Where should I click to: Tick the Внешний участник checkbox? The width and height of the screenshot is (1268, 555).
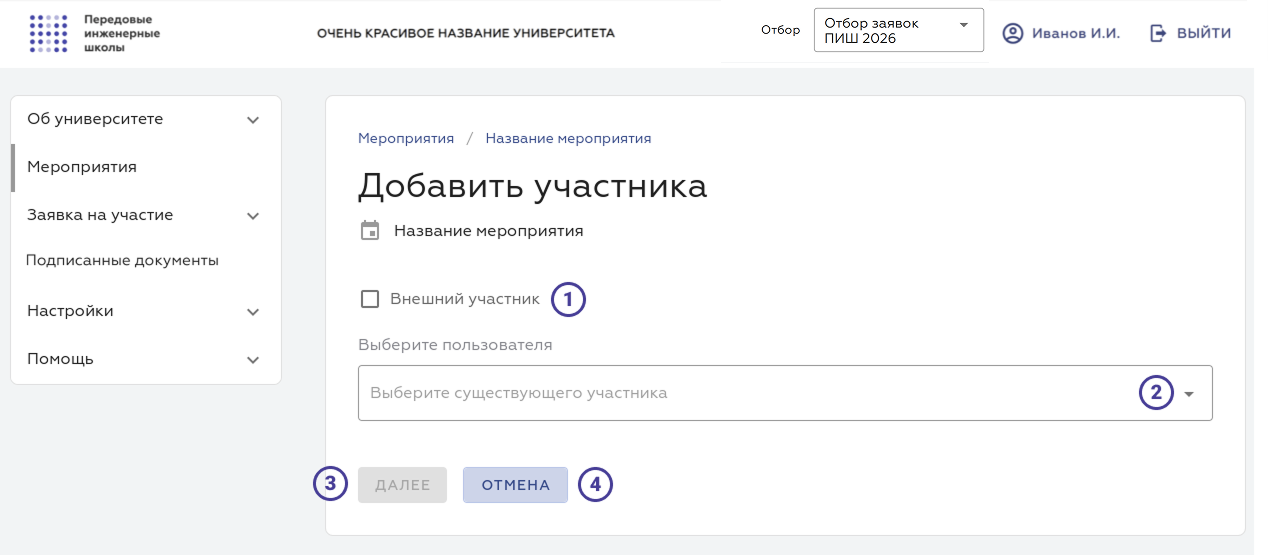coord(370,299)
